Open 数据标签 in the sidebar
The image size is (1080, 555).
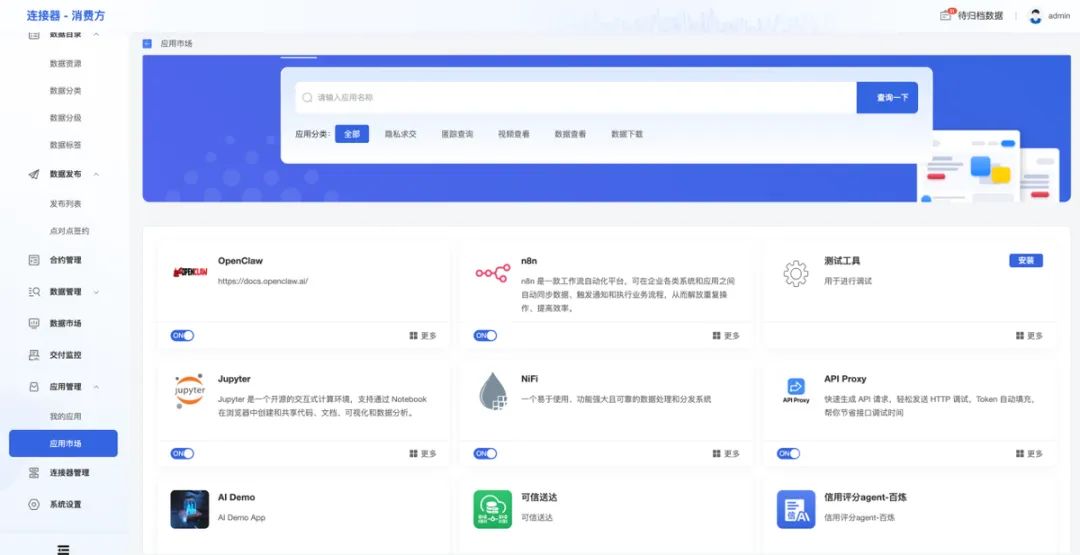tap(65, 145)
